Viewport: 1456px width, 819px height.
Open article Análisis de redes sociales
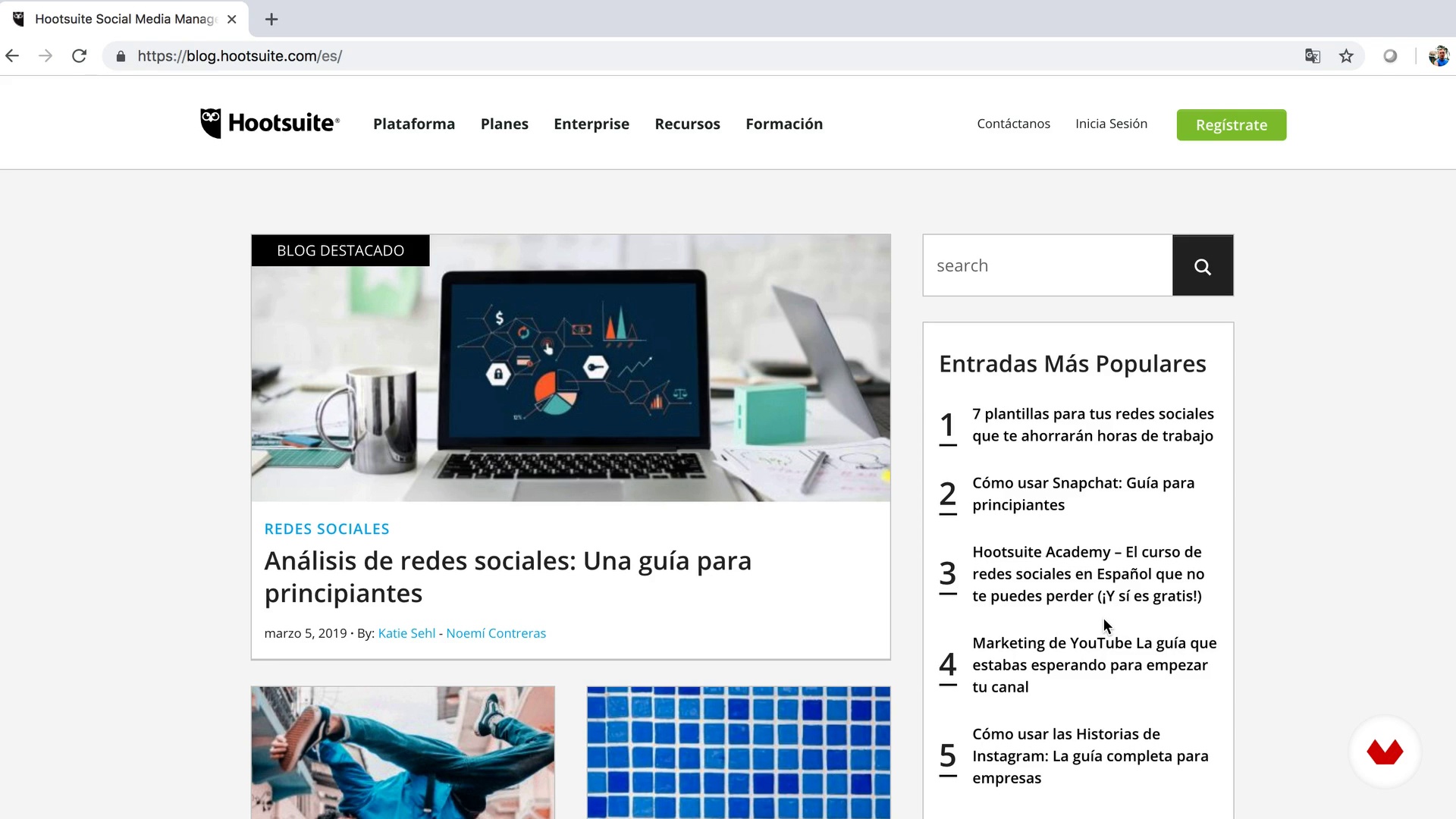coord(508,577)
